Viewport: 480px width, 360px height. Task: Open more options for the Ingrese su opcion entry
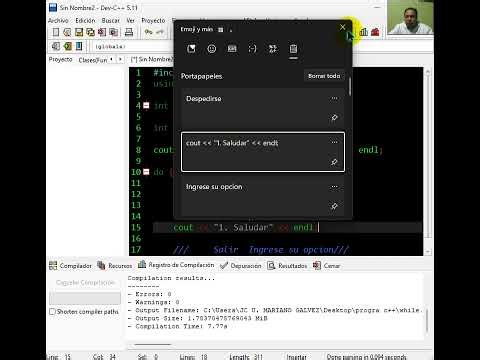334,187
